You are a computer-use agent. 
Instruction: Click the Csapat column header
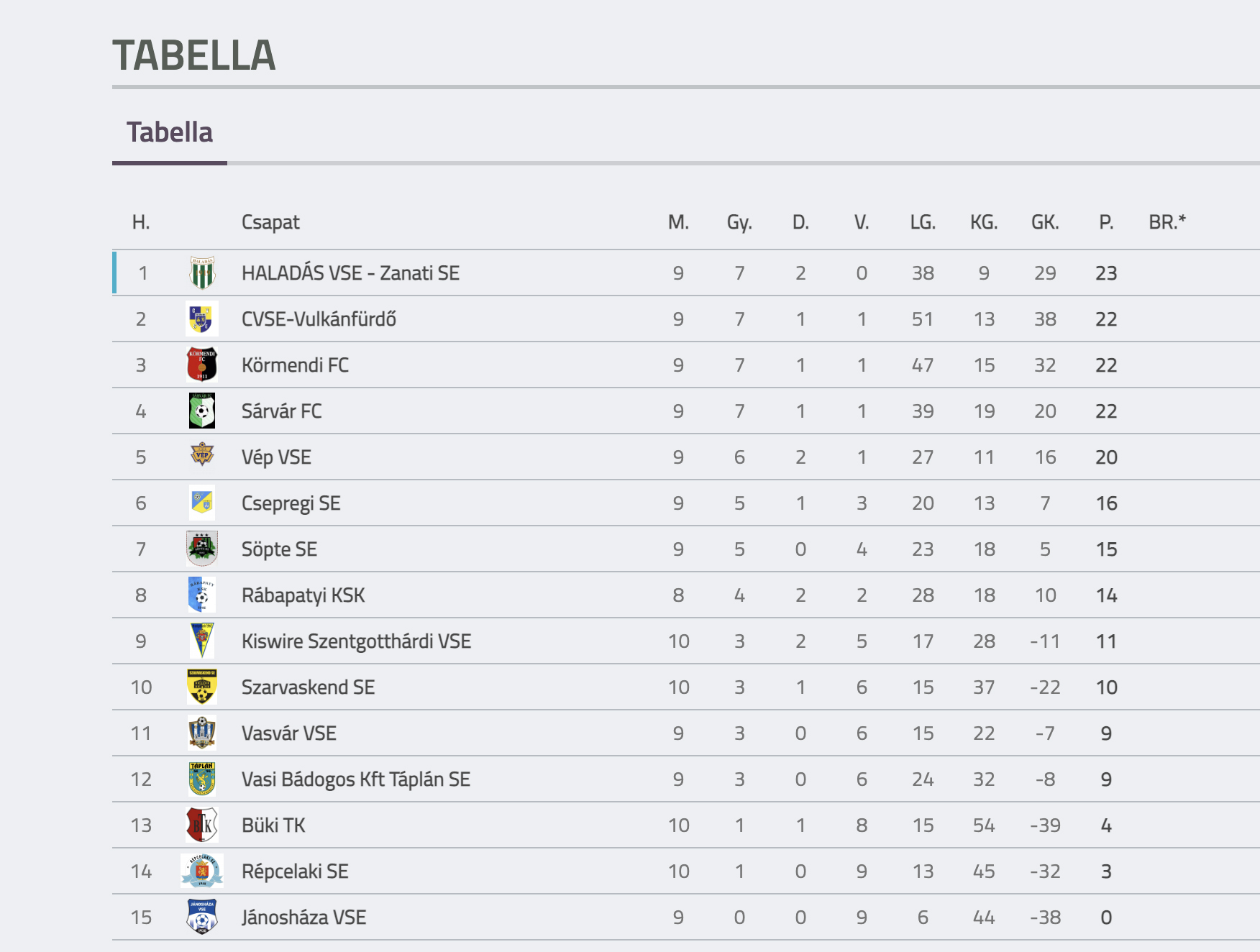(x=270, y=222)
